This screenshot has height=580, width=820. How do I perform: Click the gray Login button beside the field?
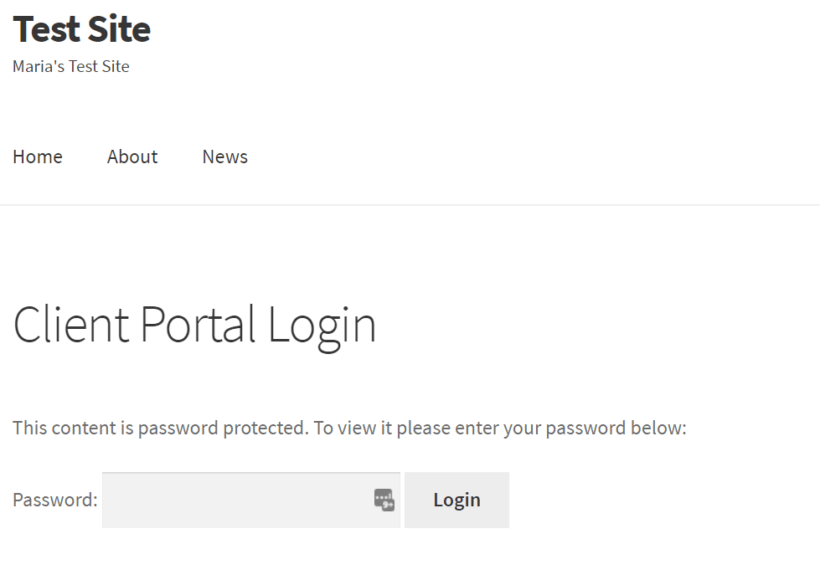click(456, 499)
